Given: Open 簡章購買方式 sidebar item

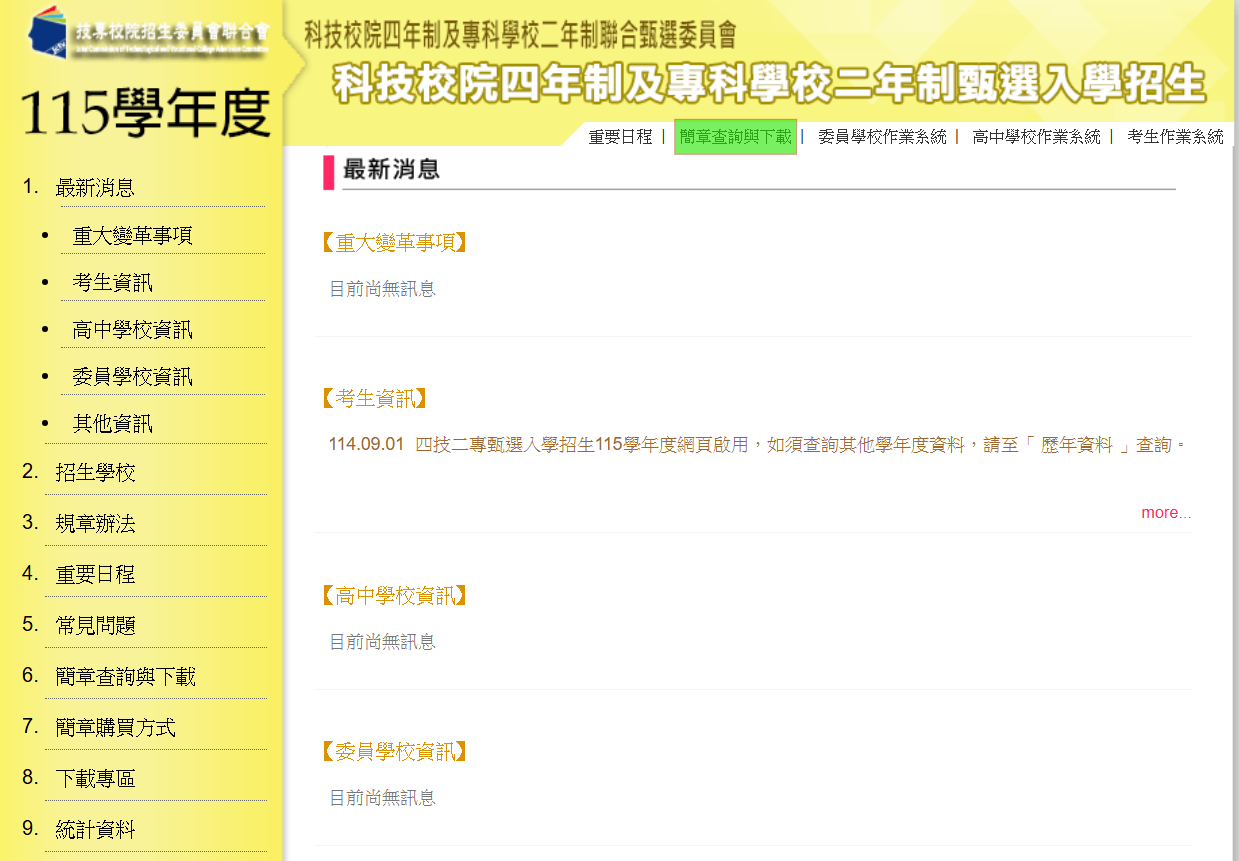Looking at the screenshot, I should point(115,728).
